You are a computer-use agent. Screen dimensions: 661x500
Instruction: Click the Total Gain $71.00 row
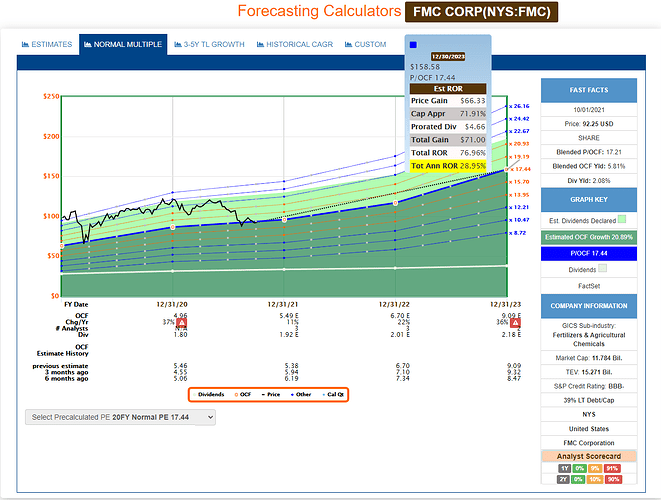(448, 140)
